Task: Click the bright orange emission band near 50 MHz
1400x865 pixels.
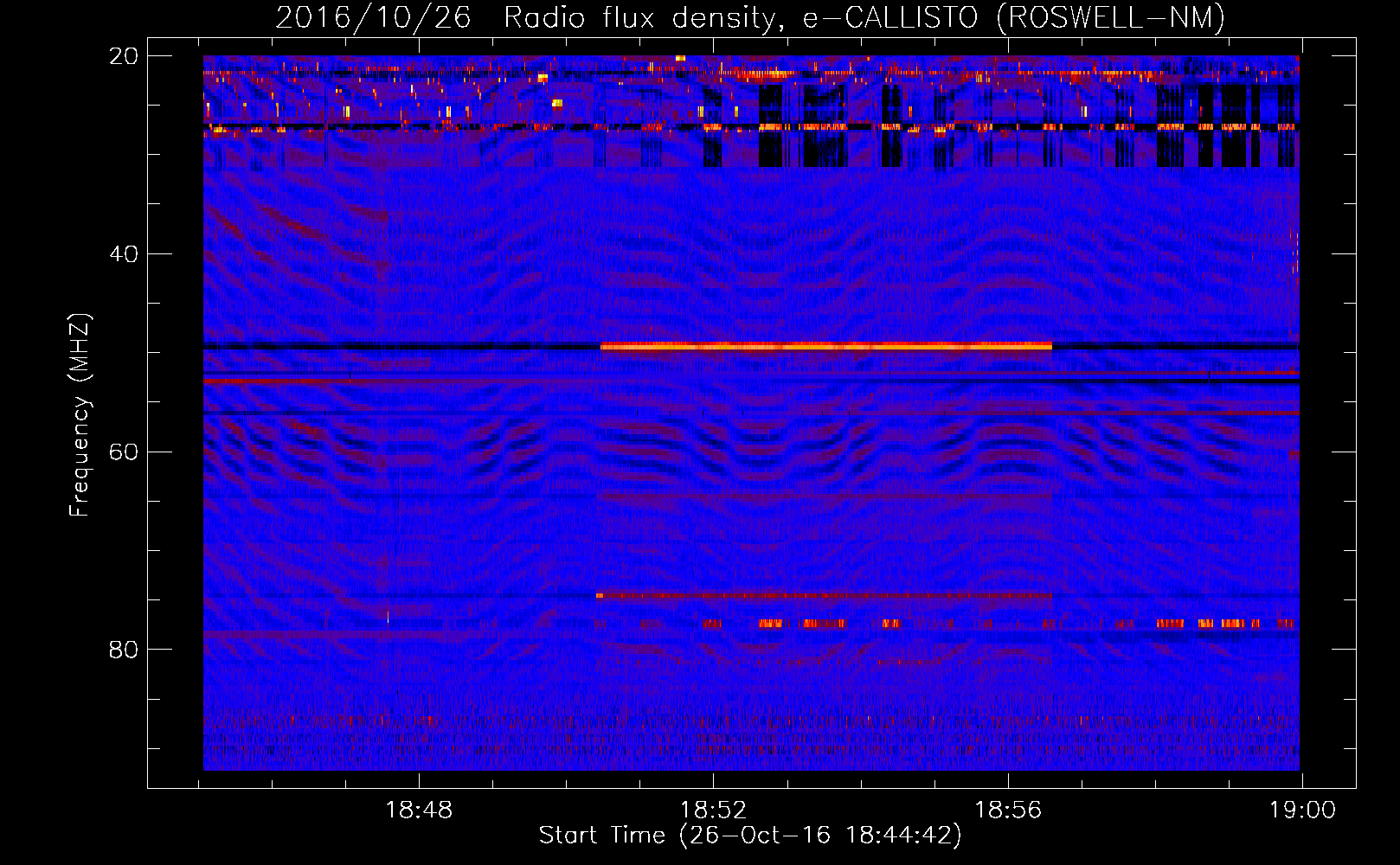Action: click(x=826, y=346)
